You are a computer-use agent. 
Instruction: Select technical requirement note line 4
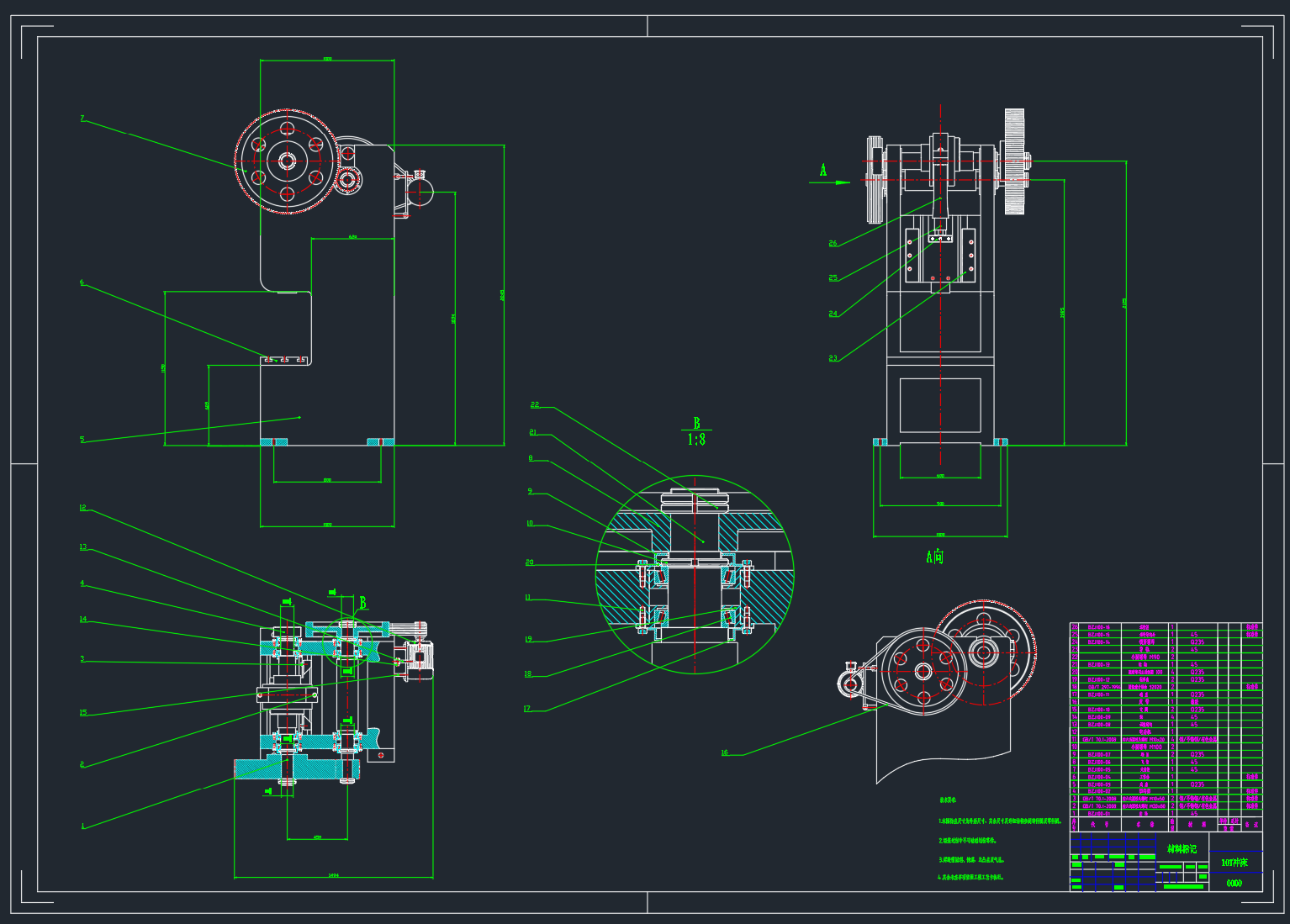point(970,877)
